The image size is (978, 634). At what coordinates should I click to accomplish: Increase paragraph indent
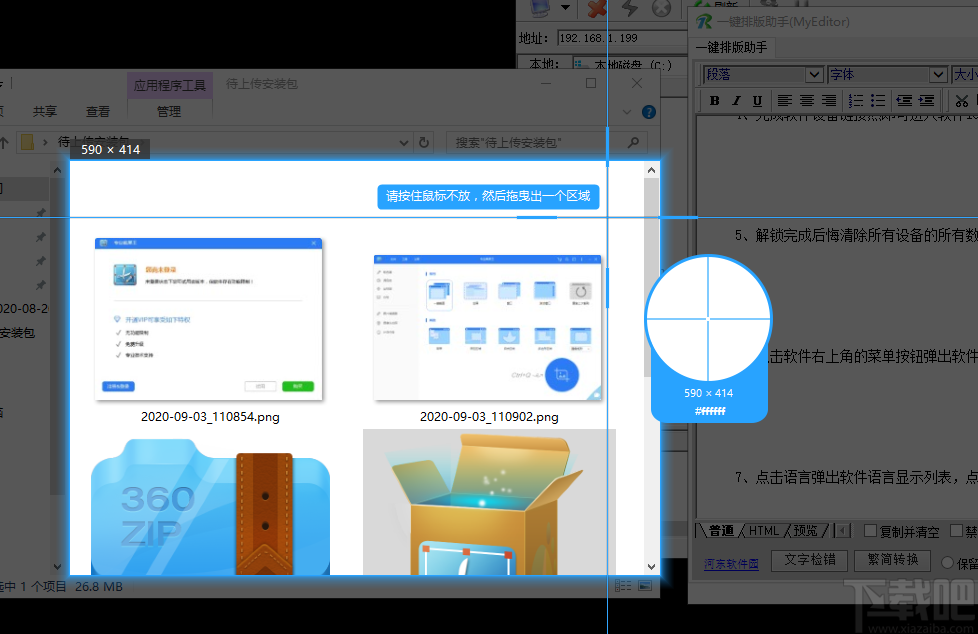[925, 100]
